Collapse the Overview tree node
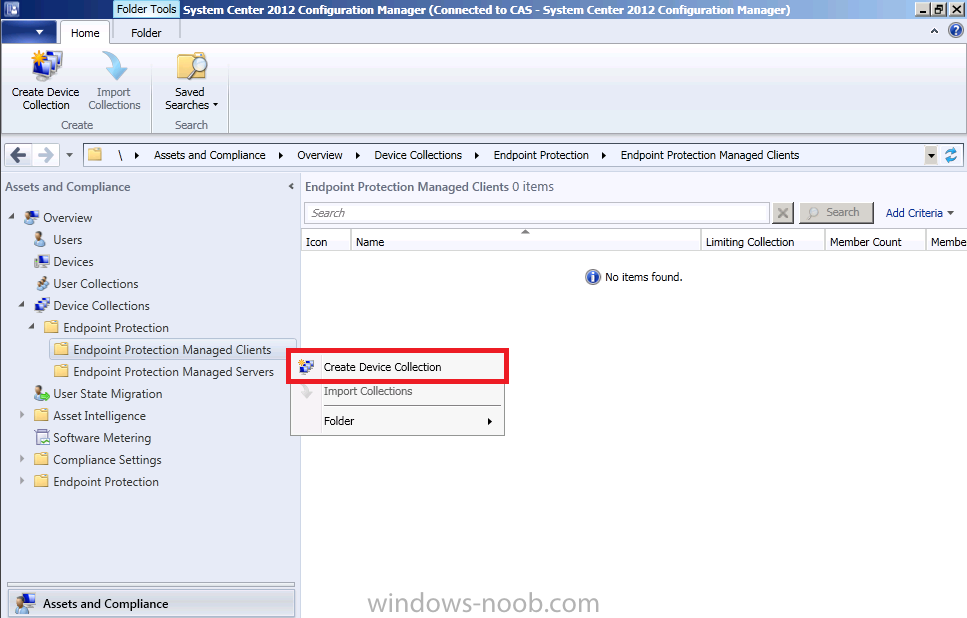967x618 pixels. coord(12,216)
